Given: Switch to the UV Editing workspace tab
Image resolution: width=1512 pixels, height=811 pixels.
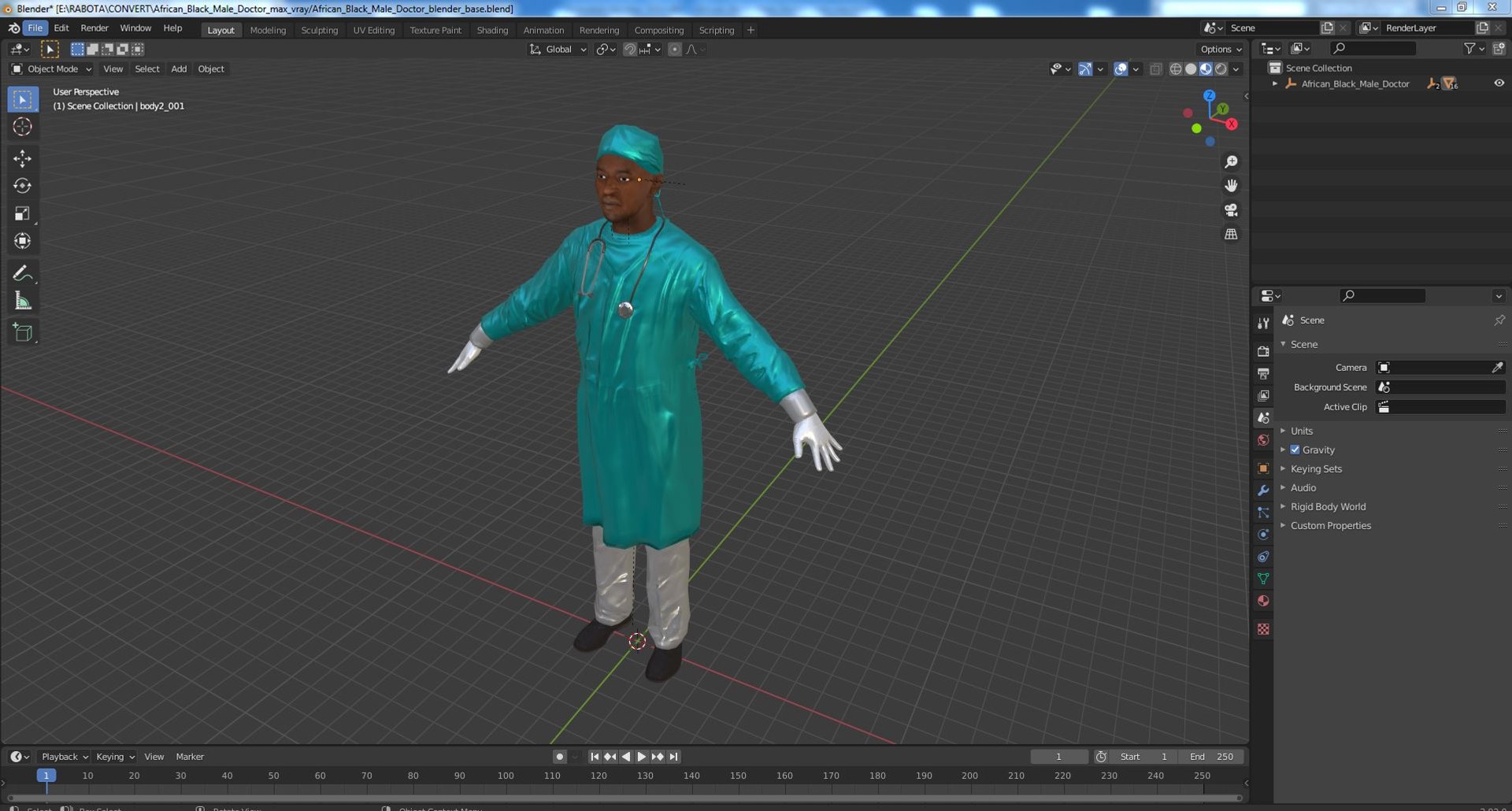Looking at the screenshot, I should 373,30.
